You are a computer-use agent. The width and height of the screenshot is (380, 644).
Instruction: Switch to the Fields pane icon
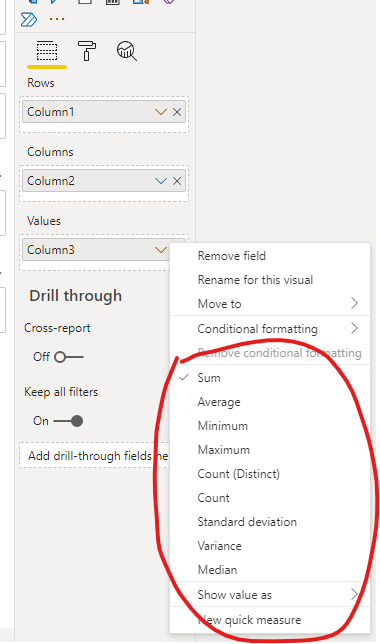pos(47,51)
